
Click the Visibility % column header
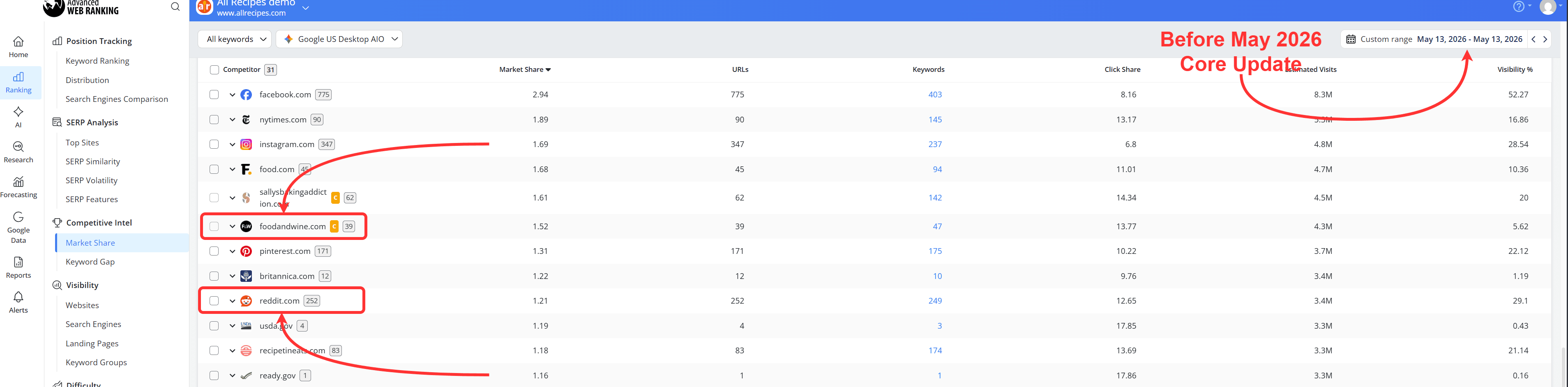[x=1515, y=69]
